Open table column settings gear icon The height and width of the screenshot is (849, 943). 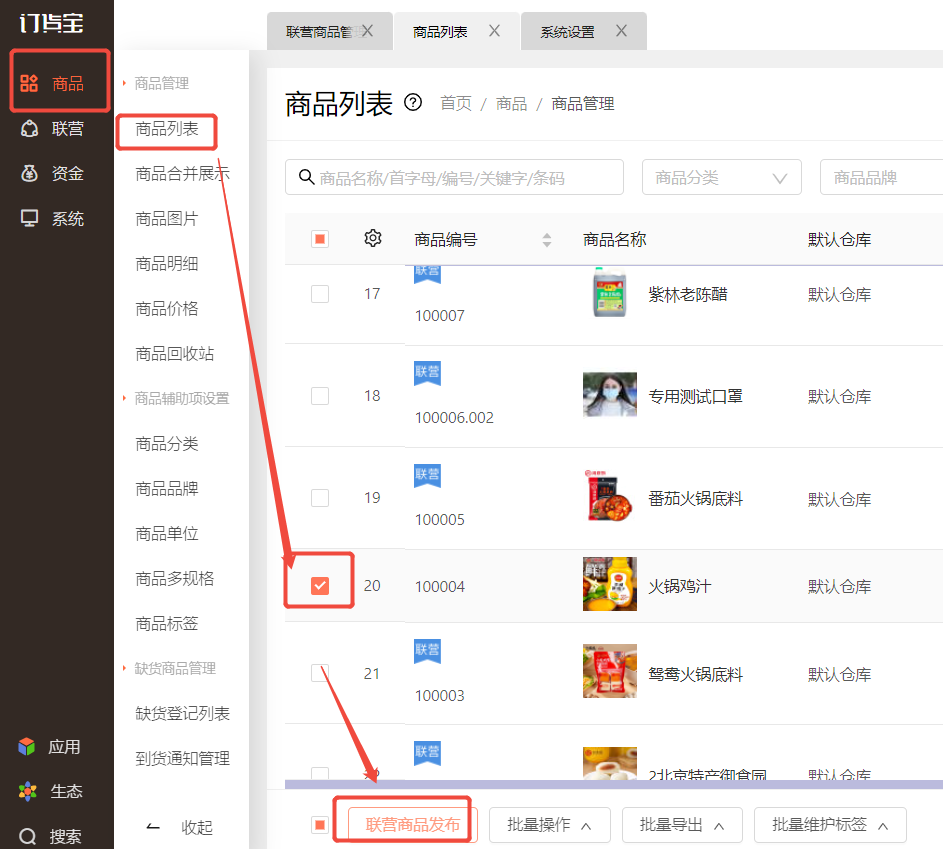point(373,238)
